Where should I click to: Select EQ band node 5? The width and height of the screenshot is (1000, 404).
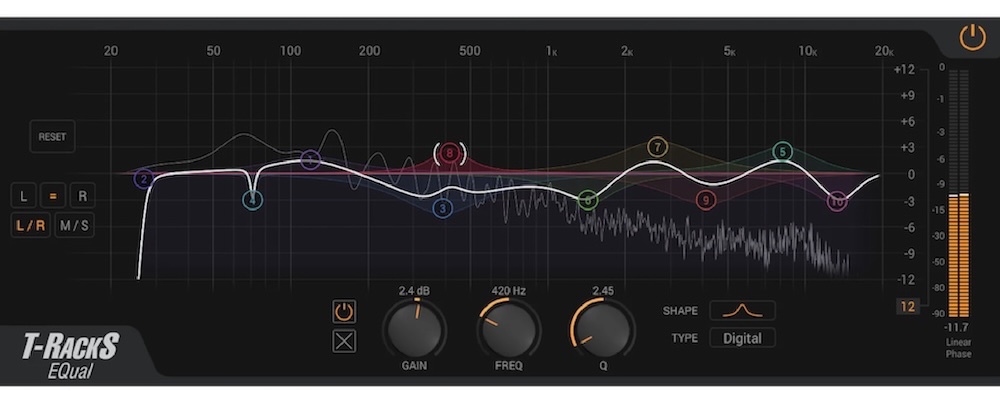tap(783, 152)
